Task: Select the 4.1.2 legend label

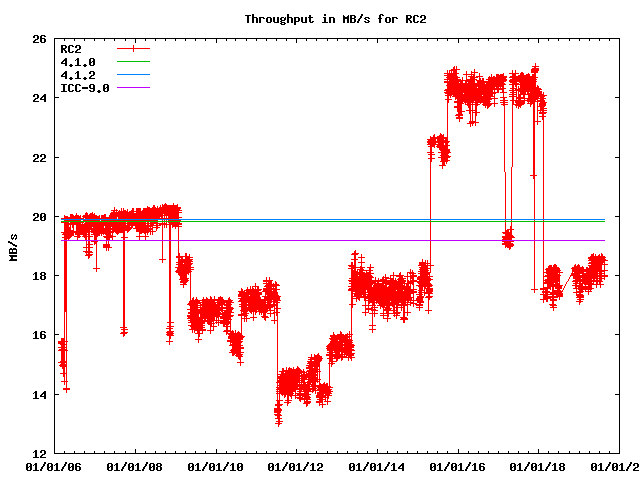Action: (x=77, y=75)
